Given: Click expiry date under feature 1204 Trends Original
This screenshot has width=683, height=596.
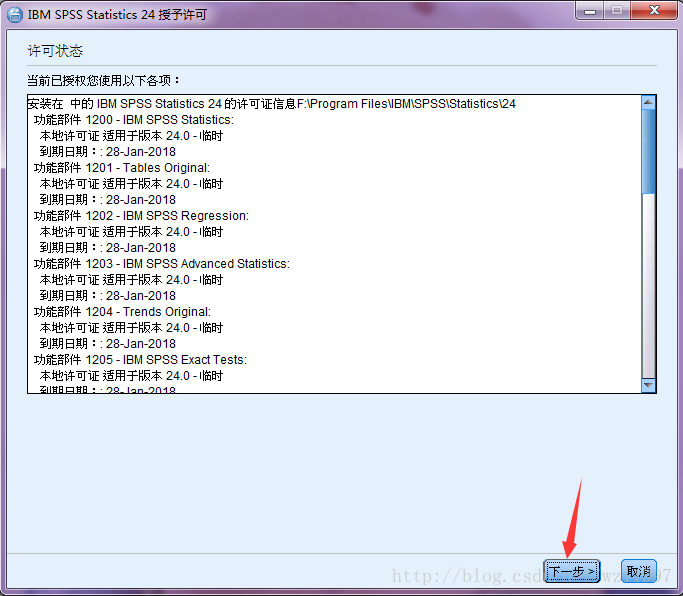Looking at the screenshot, I should [108, 343].
